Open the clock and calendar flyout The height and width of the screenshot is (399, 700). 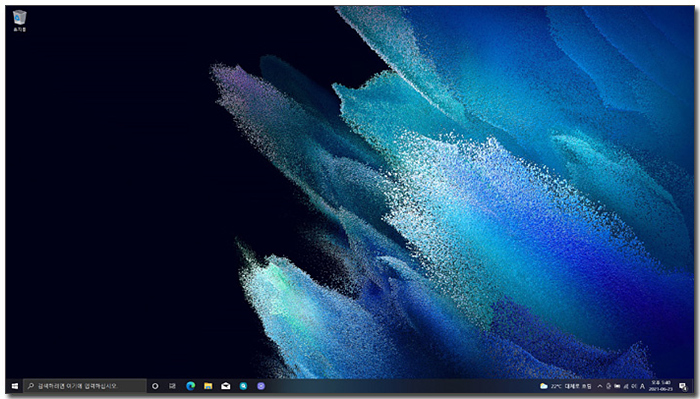click(661, 386)
